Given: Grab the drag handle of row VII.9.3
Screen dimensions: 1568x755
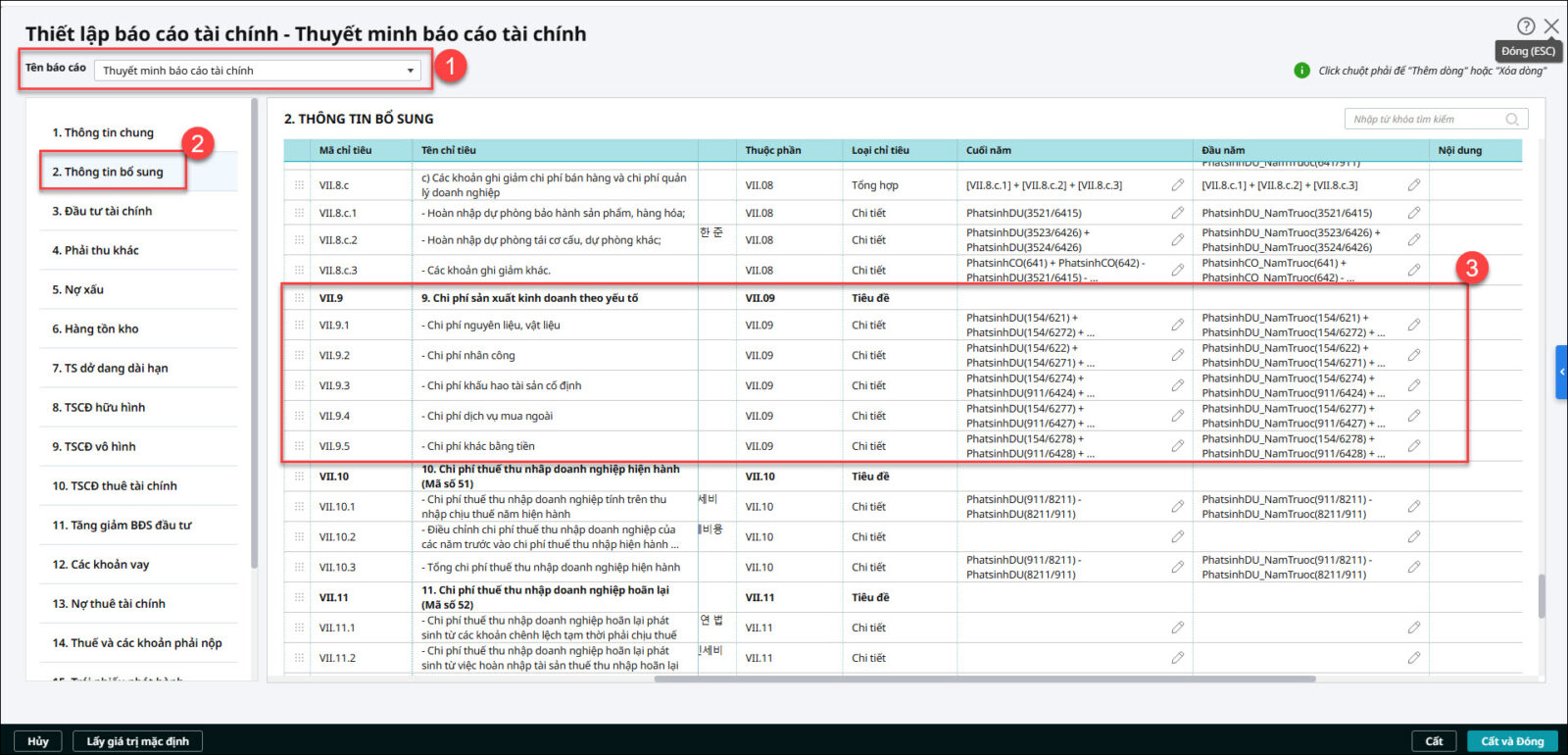Looking at the screenshot, I should click(x=299, y=385).
